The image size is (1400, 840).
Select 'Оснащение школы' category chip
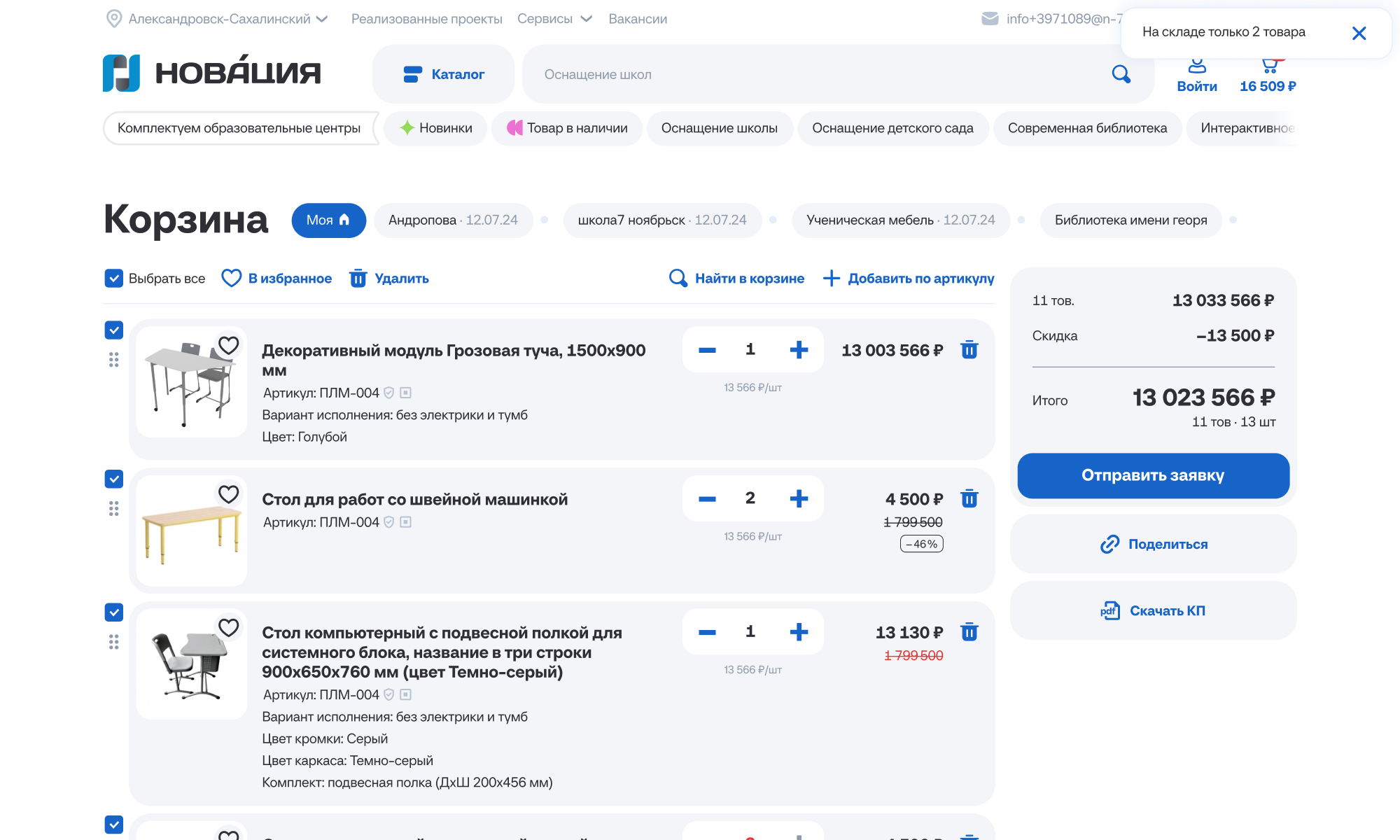[720, 128]
